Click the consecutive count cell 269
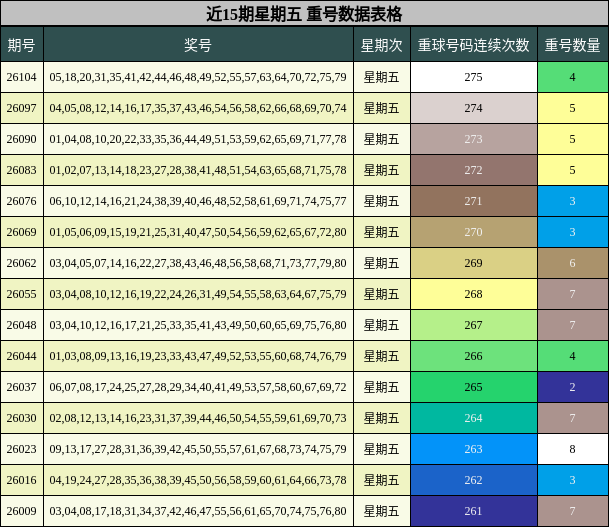Screen dimensions: 609x527 [474, 263]
